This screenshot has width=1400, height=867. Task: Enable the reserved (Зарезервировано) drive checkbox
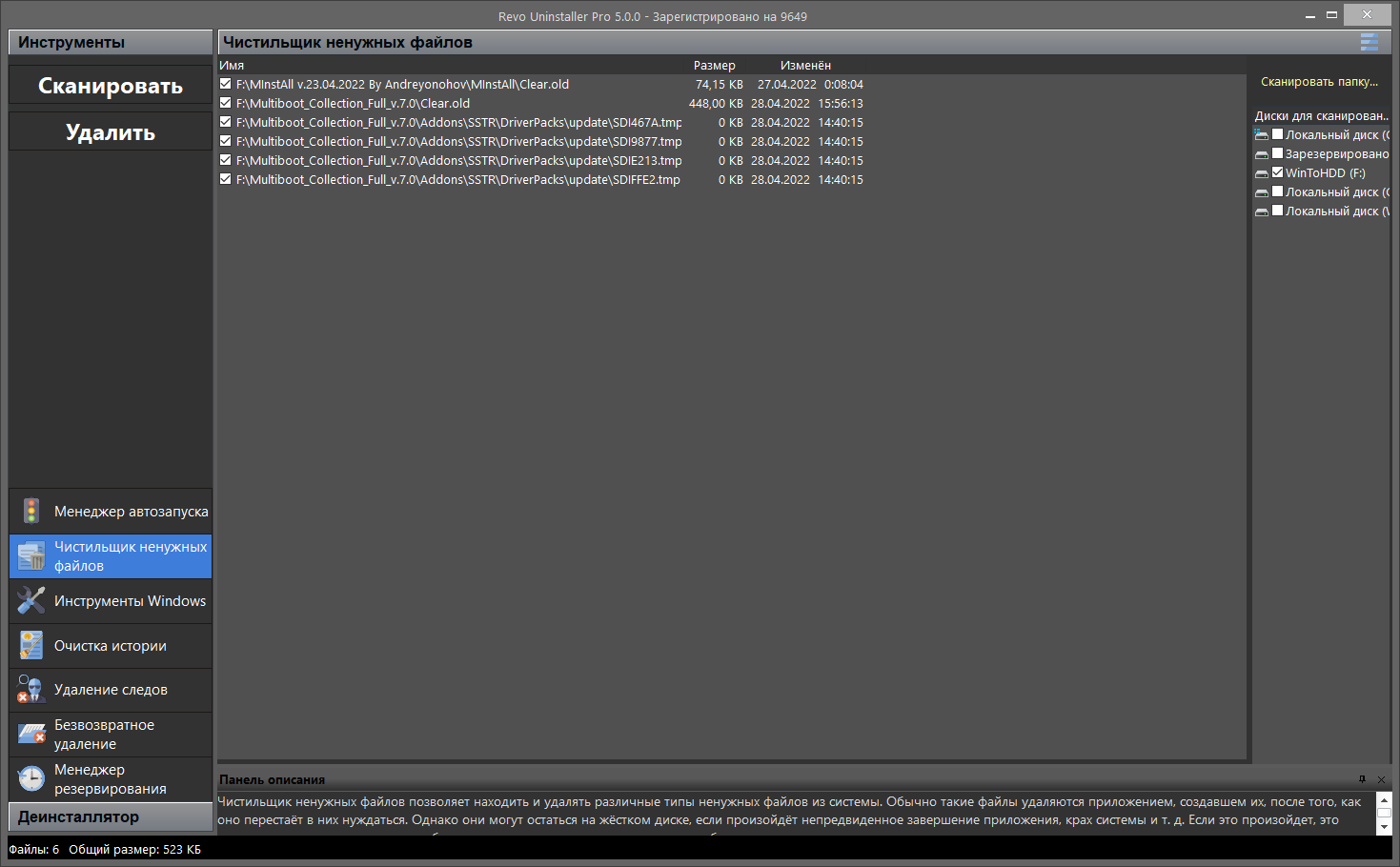pyautogui.click(x=1278, y=153)
